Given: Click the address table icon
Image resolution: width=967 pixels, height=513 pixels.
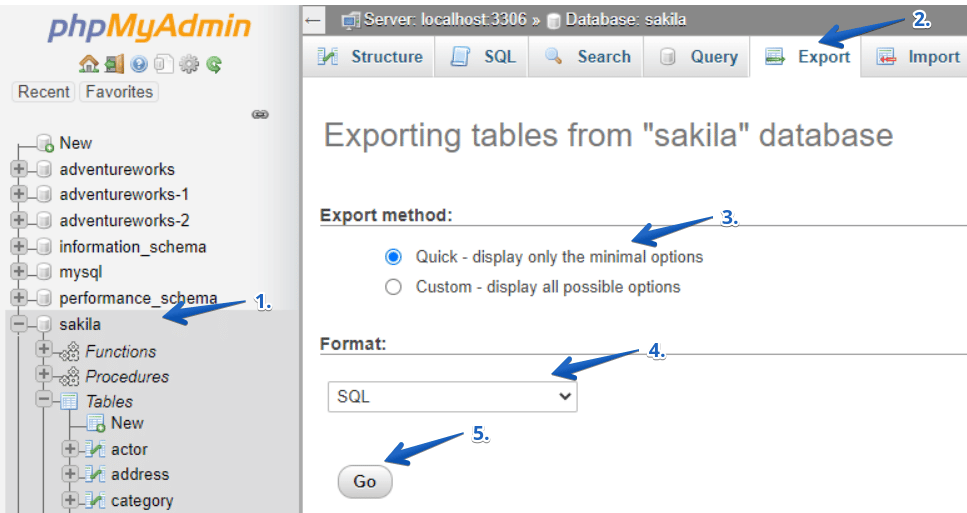Looking at the screenshot, I should (x=95, y=474).
